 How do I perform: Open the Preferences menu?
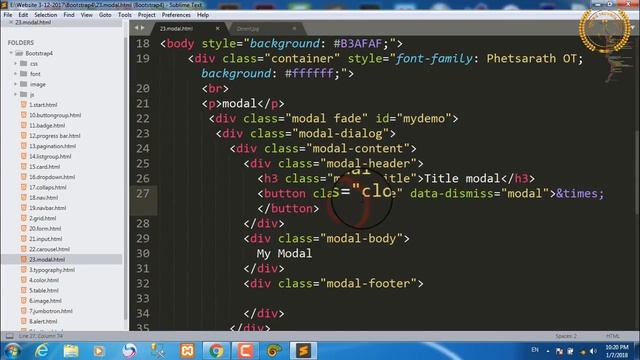[x=176, y=15]
